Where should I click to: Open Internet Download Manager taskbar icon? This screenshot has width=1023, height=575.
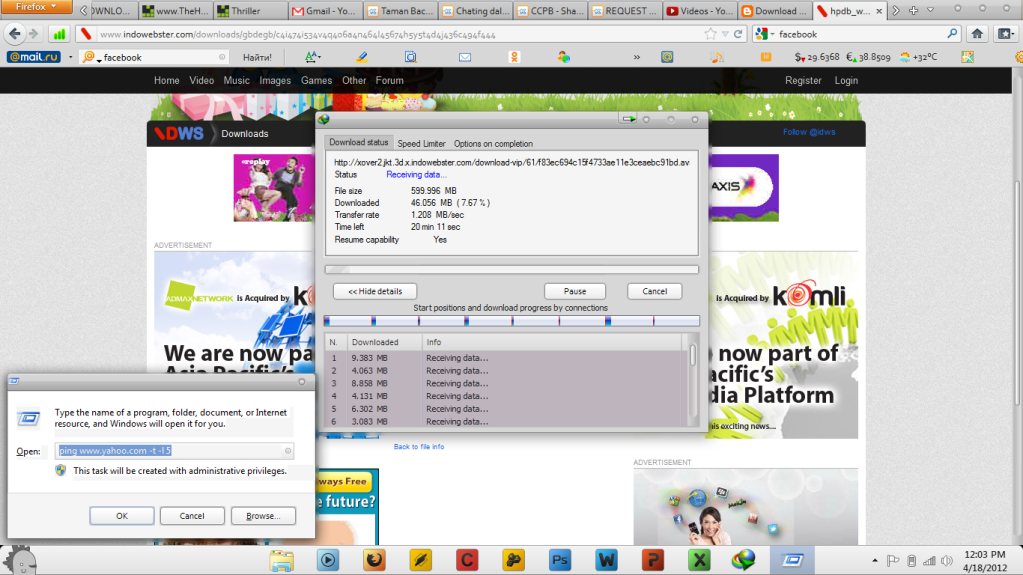pos(744,560)
